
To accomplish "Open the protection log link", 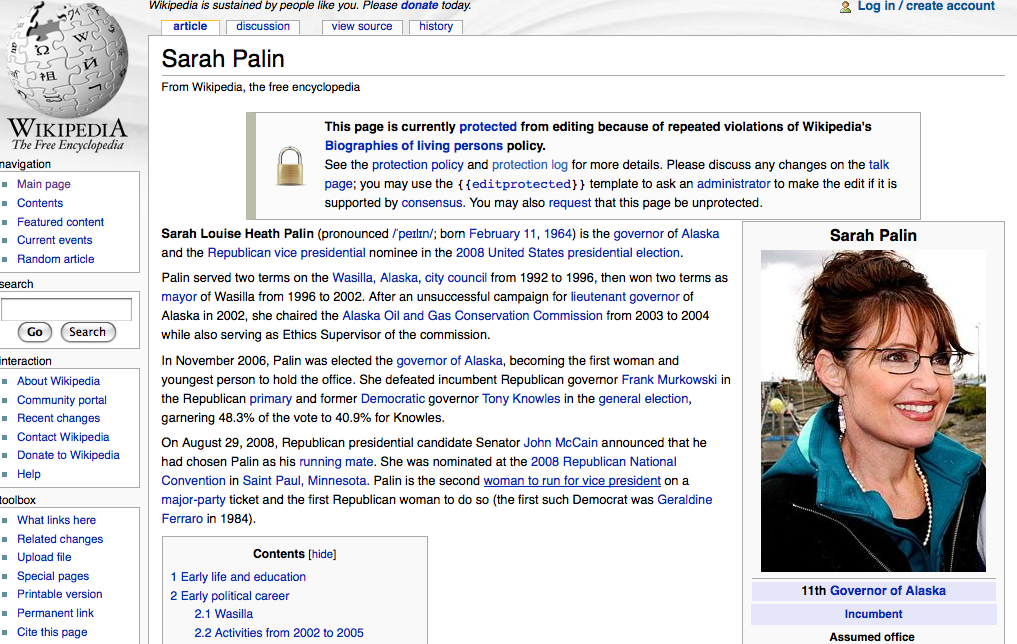I will (529, 165).
